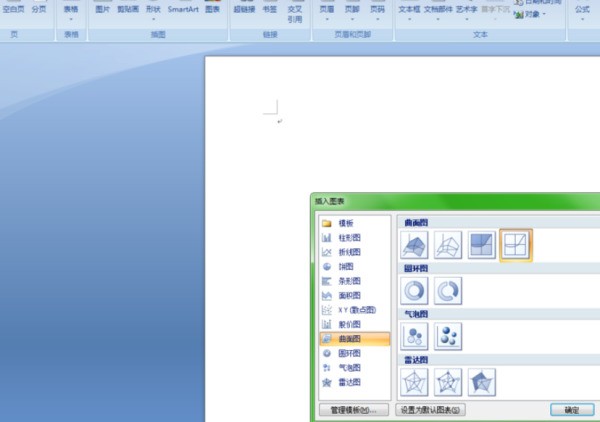Image resolution: width=600 pixels, height=422 pixels.
Task: Click 剪贴画 clip art in ribbon
Action: (x=128, y=9)
